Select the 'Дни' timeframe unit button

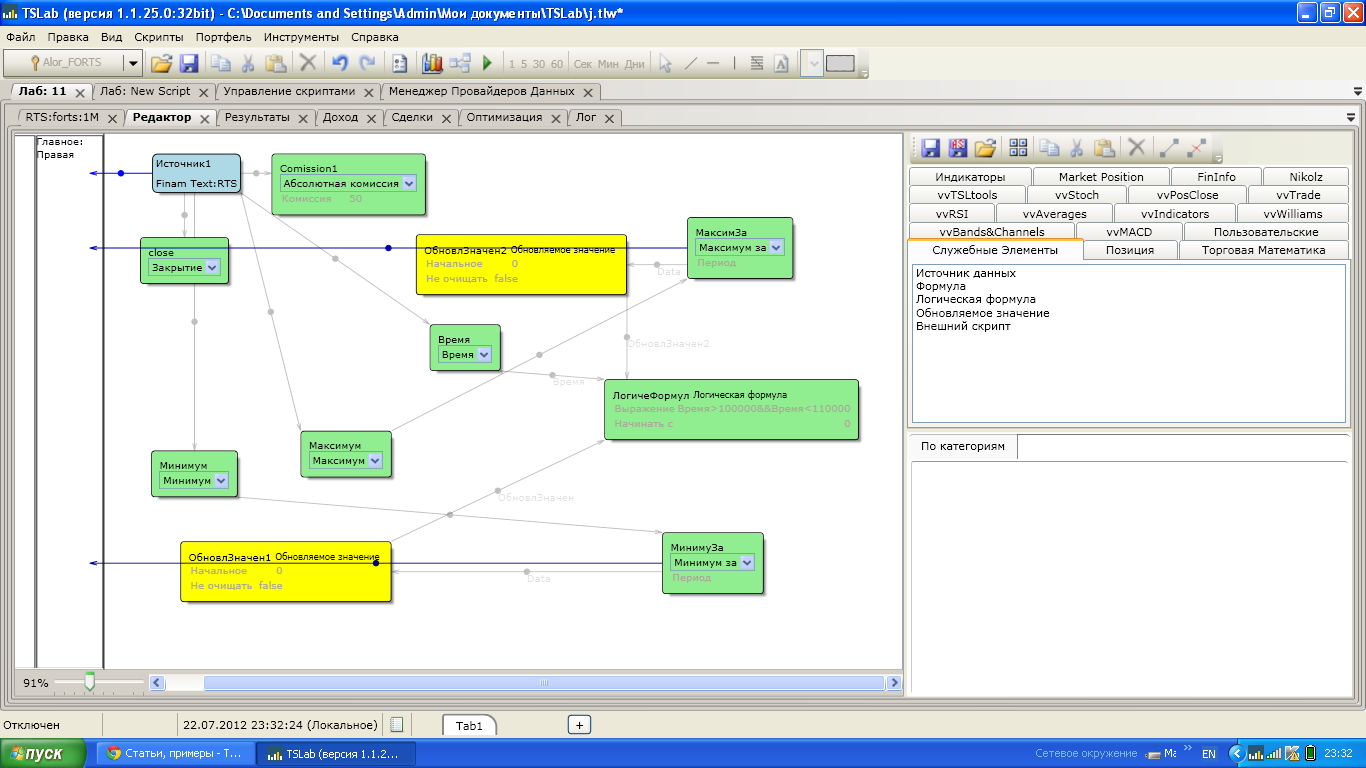(x=635, y=63)
